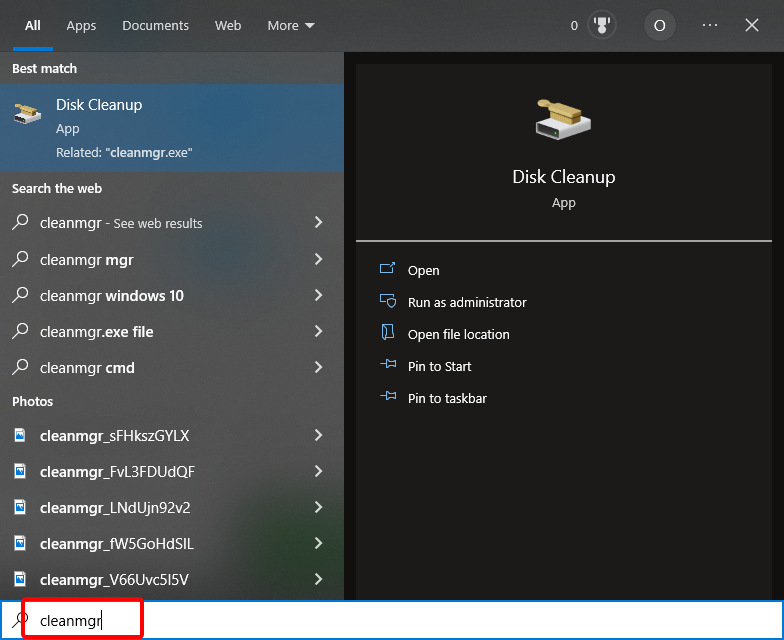784x640 pixels.
Task: Click the Open file location folder icon
Action: 388,334
